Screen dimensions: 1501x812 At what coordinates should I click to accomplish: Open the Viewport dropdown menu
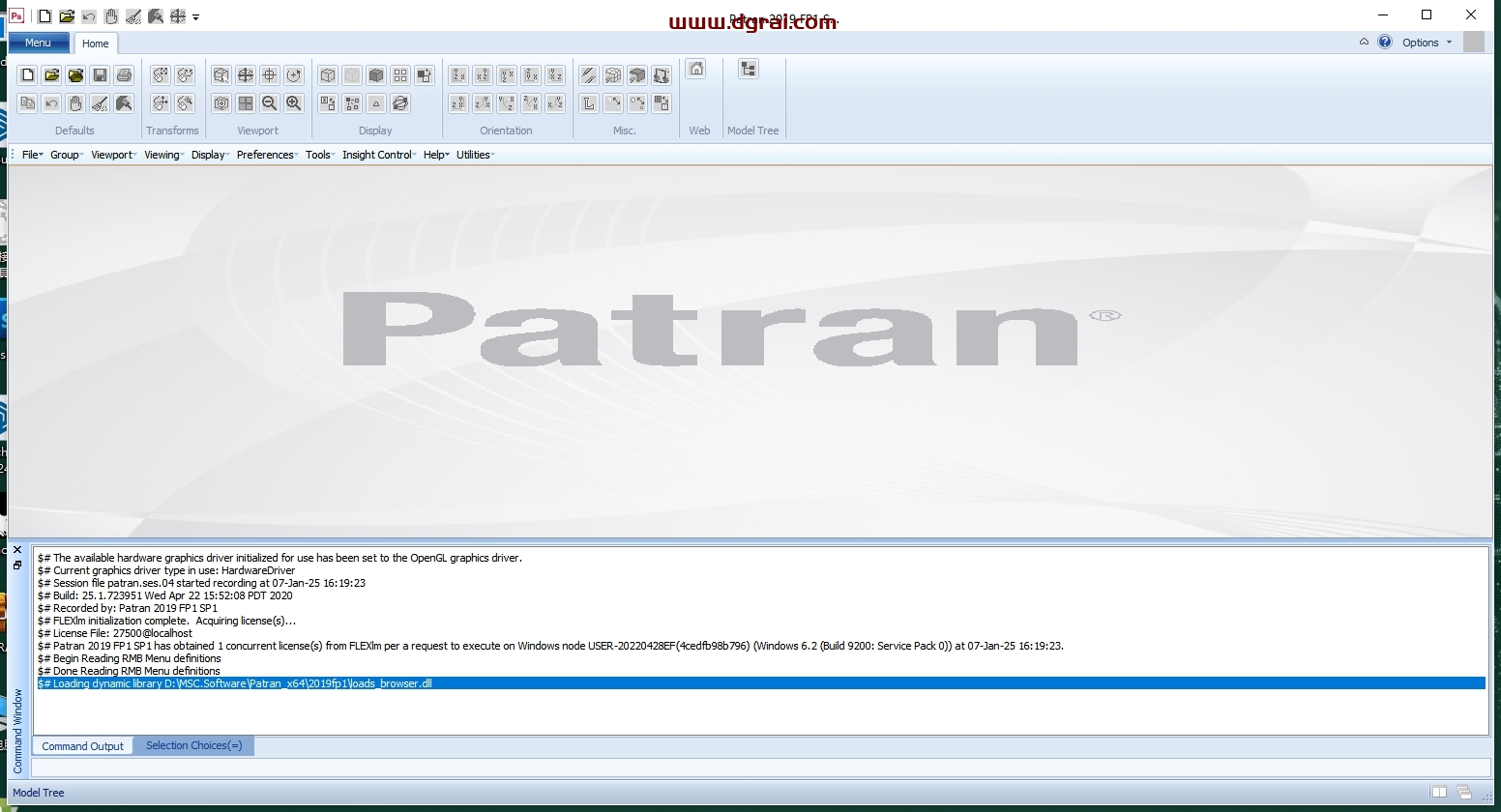114,155
